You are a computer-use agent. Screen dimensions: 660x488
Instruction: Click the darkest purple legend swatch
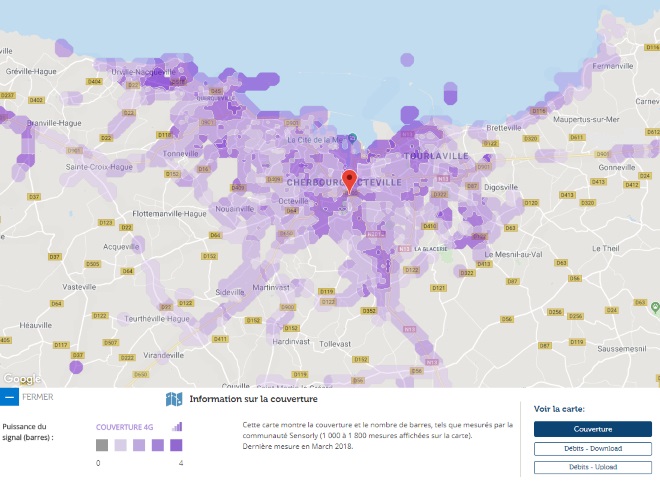176,445
